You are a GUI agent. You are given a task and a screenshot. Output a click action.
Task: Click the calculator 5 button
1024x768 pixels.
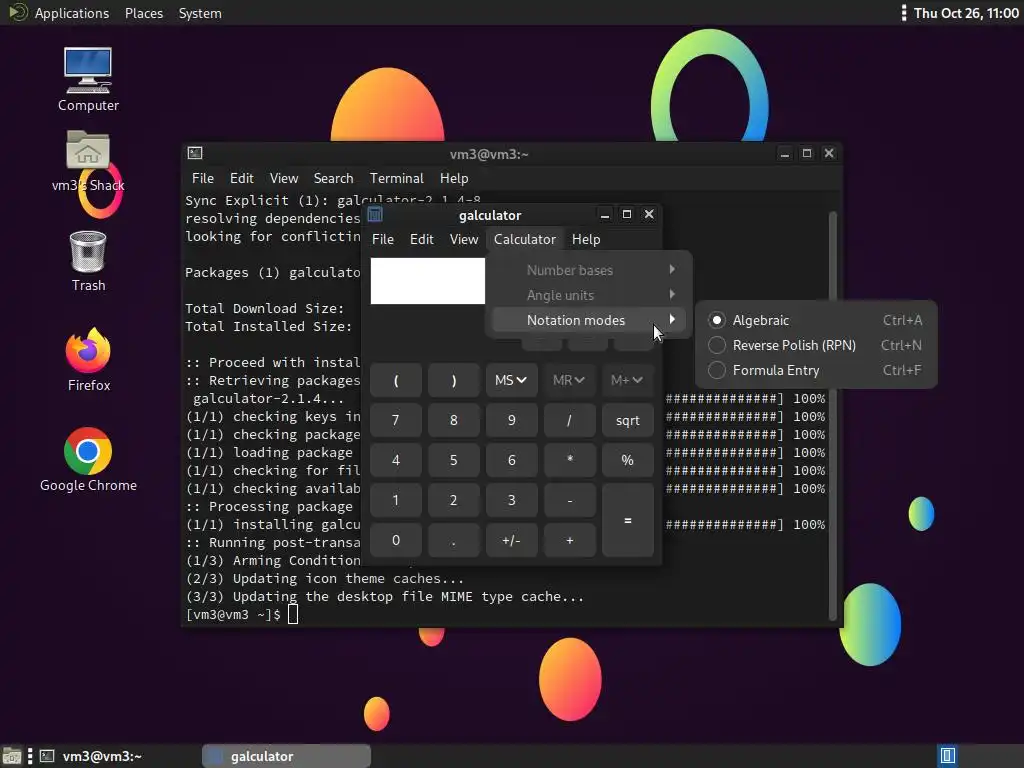[x=453, y=460]
